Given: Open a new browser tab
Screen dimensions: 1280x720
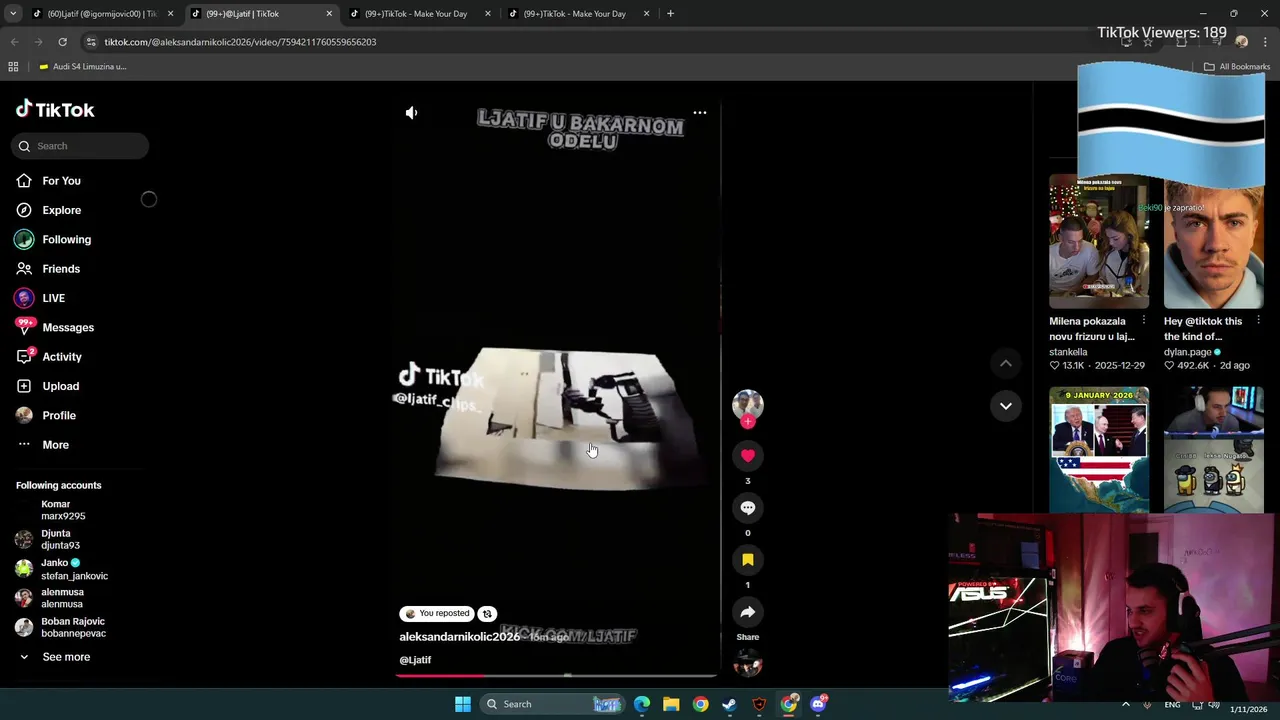Looking at the screenshot, I should tap(670, 14).
